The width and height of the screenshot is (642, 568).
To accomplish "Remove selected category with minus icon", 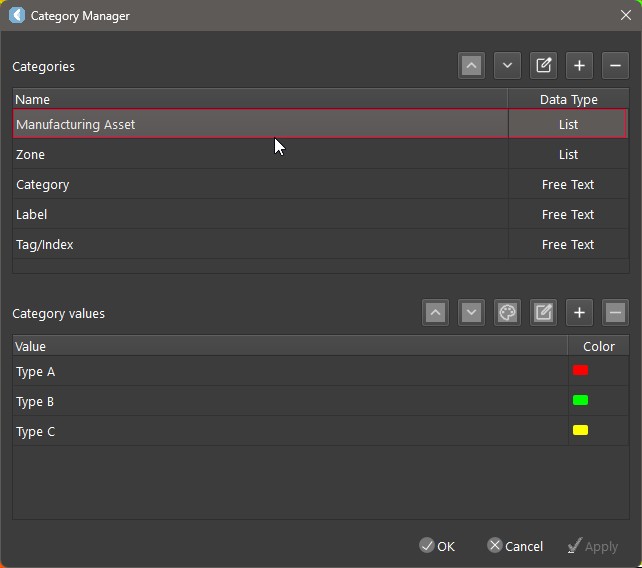I will click(615, 66).
